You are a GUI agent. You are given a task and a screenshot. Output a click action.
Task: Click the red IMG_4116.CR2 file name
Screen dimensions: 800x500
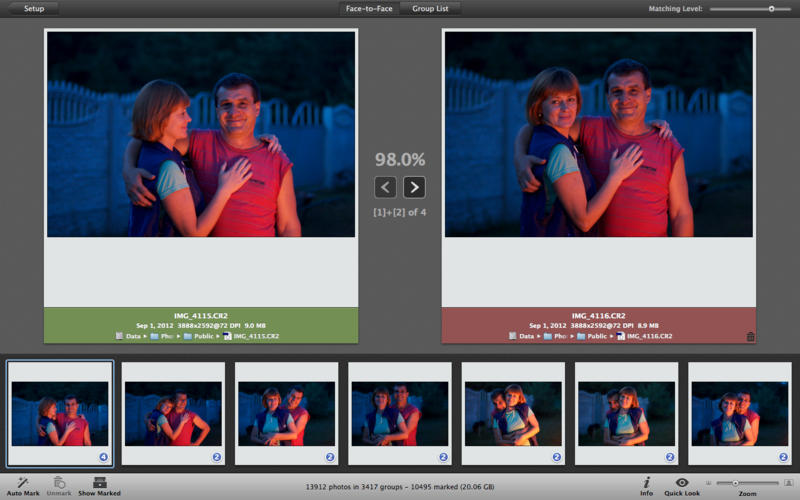tap(598, 316)
